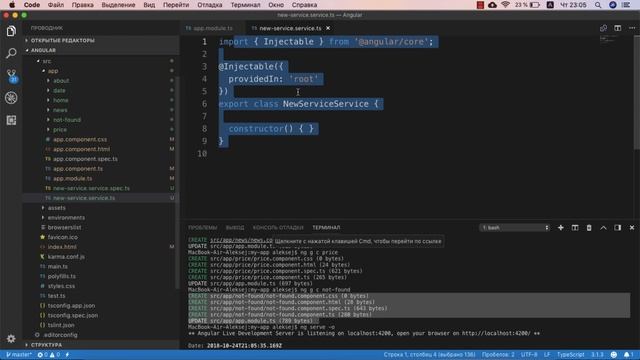Click the indentation spaces setting in status bar
Screen dimensions: 640x360
pyautogui.click(x=498, y=355)
